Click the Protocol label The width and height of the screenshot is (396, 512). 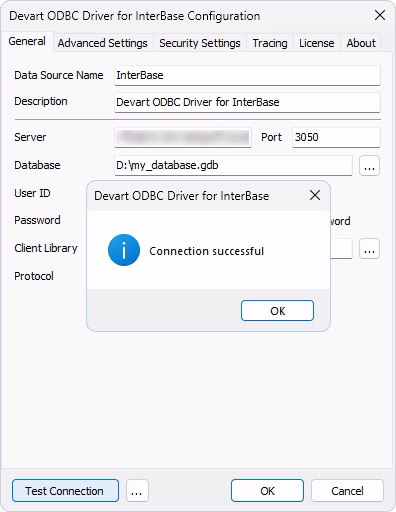pos(34,276)
